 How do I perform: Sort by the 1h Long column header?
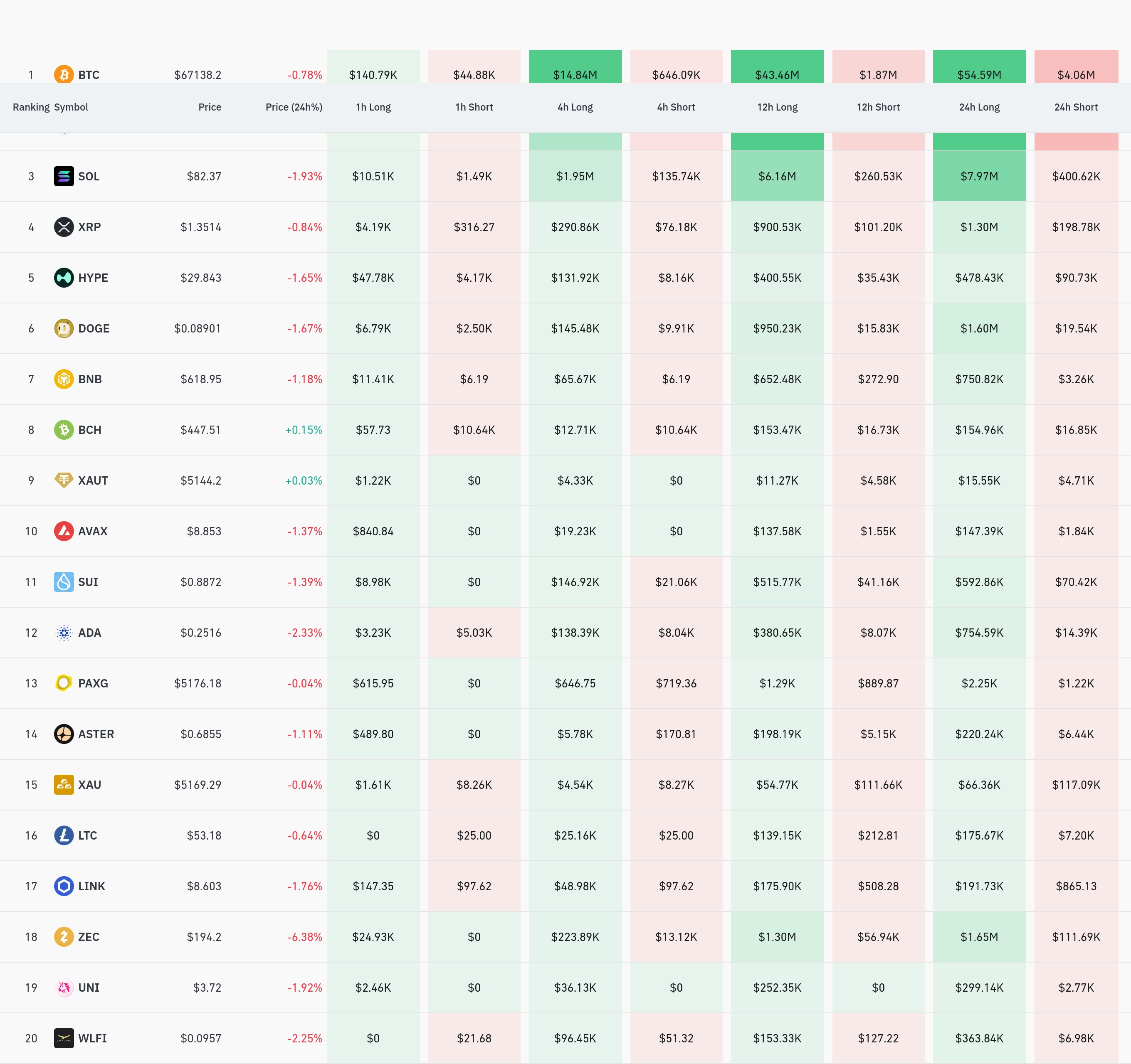coord(373,107)
